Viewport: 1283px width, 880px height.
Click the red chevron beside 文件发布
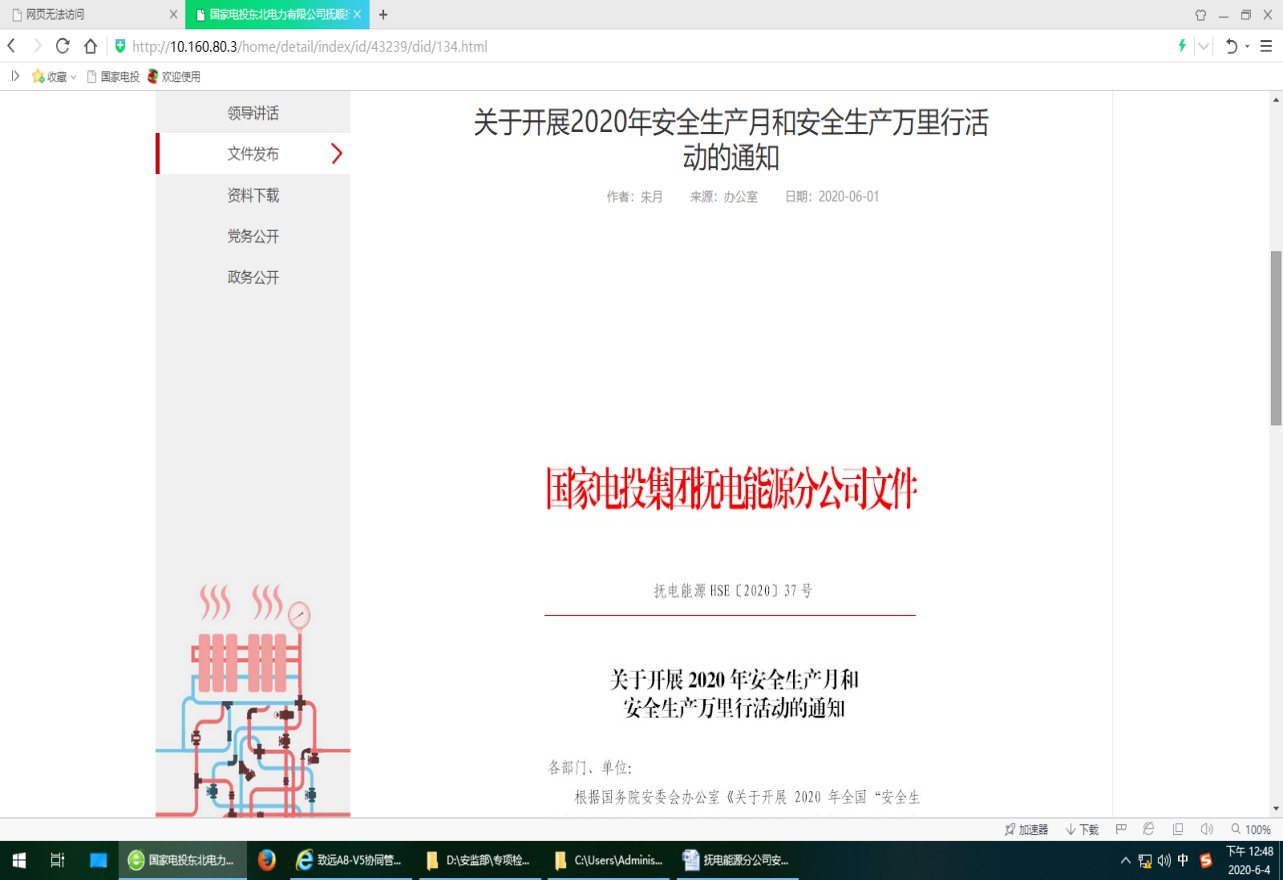coord(337,154)
